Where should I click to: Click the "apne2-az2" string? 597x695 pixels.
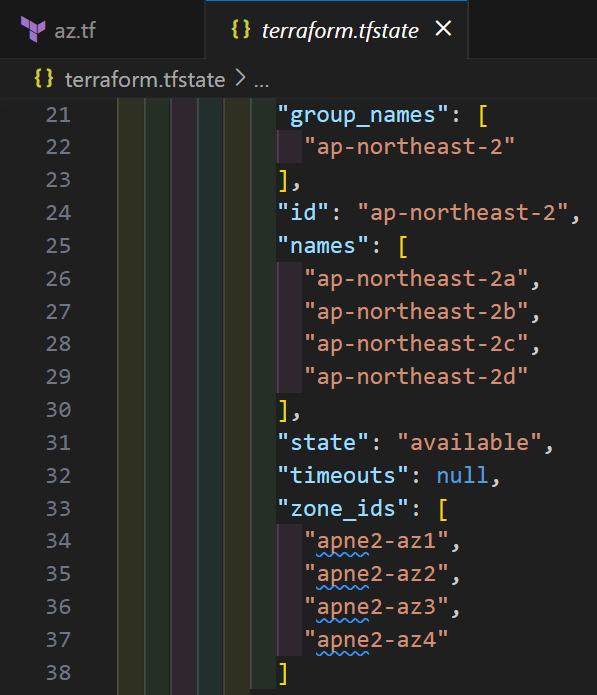point(376,574)
